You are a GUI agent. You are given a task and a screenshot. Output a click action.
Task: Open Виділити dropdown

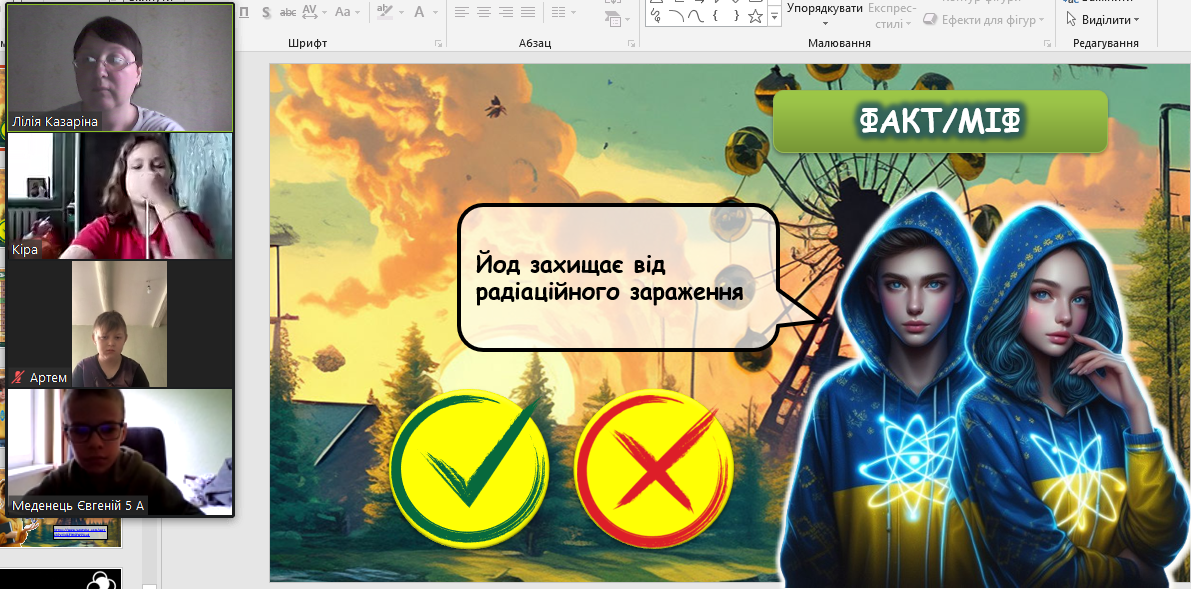[1103, 20]
